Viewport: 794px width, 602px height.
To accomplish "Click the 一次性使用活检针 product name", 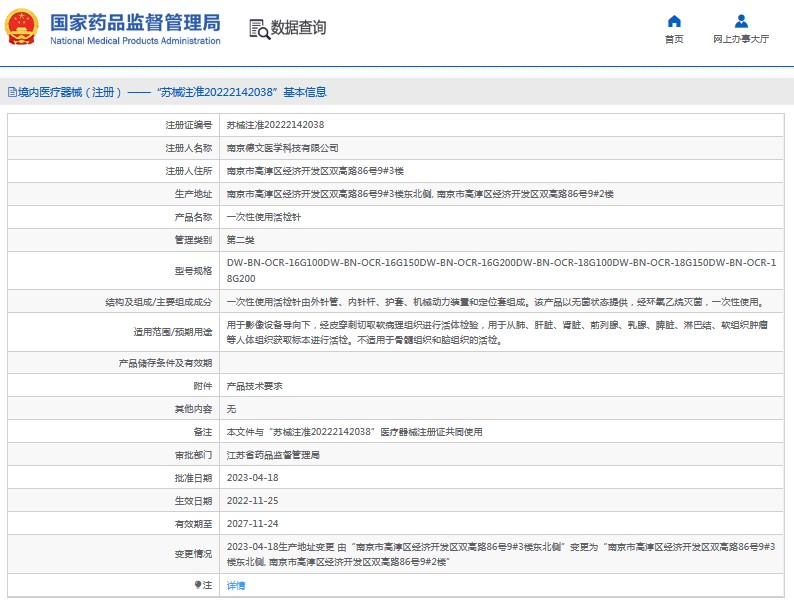I will [263, 217].
